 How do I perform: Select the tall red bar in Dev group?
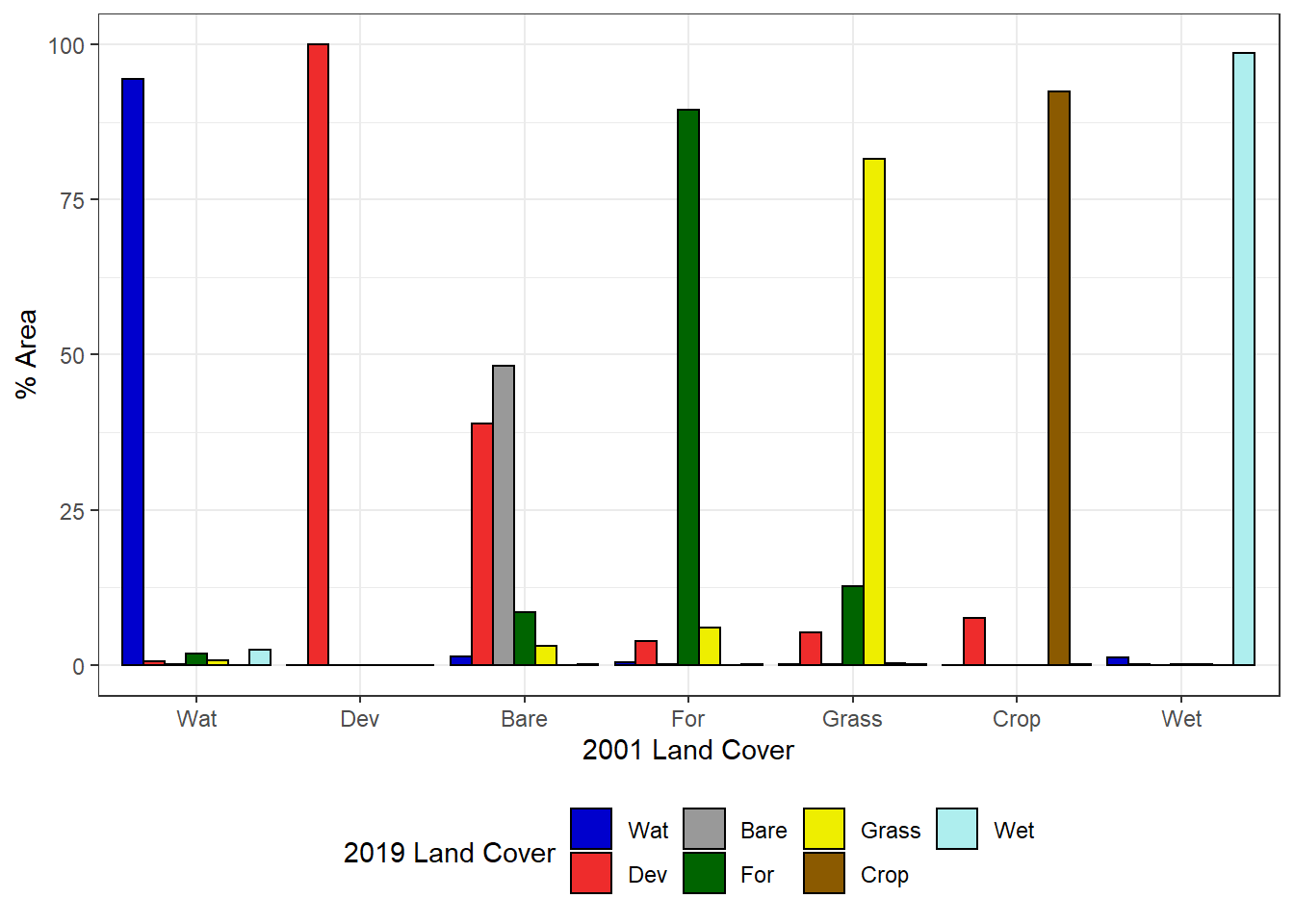(x=318, y=354)
